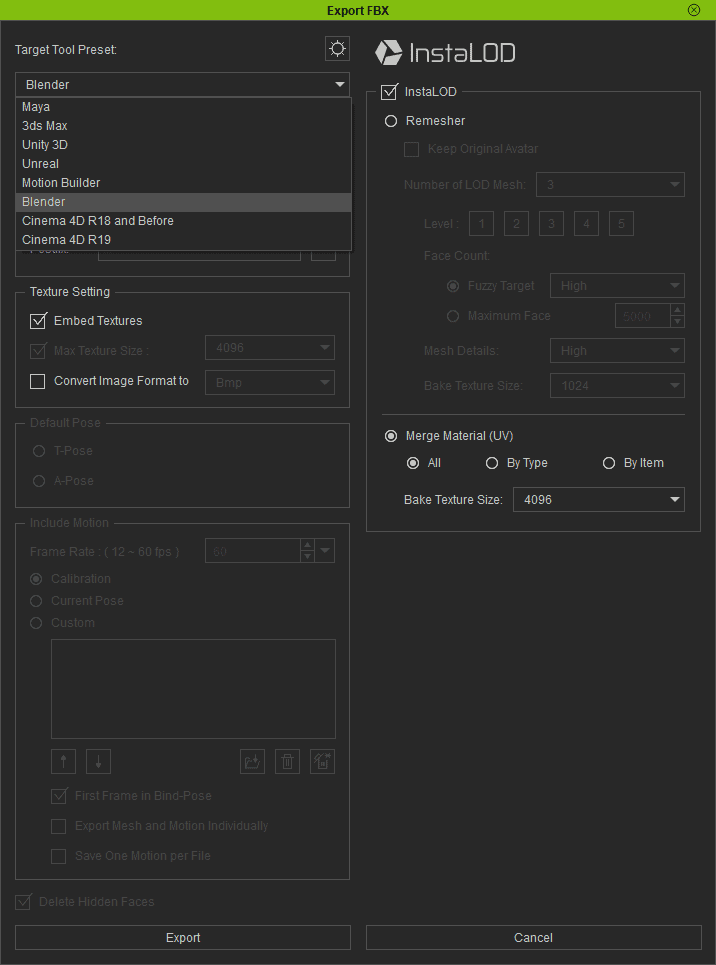This screenshot has height=965, width=716.
Task: Click the Cancel button
Action: coord(534,937)
